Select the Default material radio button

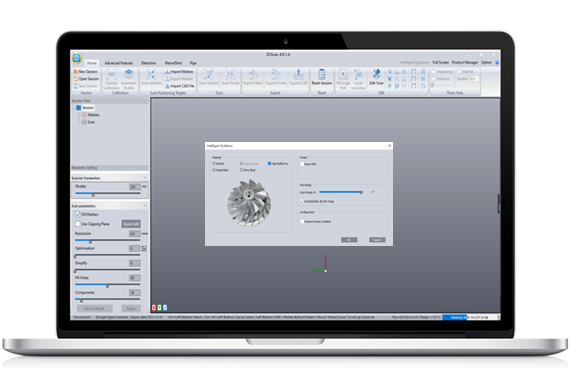(214, 164)
